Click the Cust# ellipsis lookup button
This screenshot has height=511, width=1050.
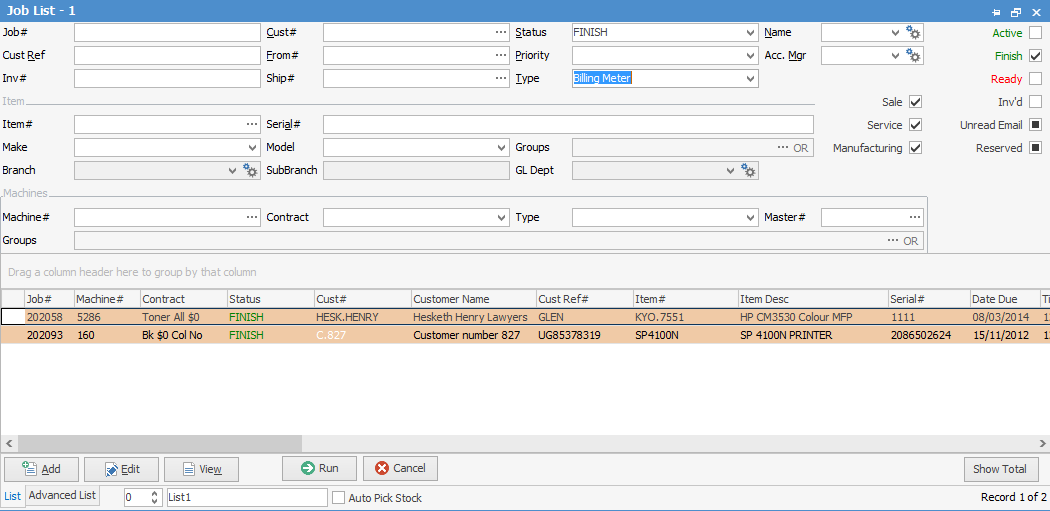pyautogui.click(x=500, y=33)
